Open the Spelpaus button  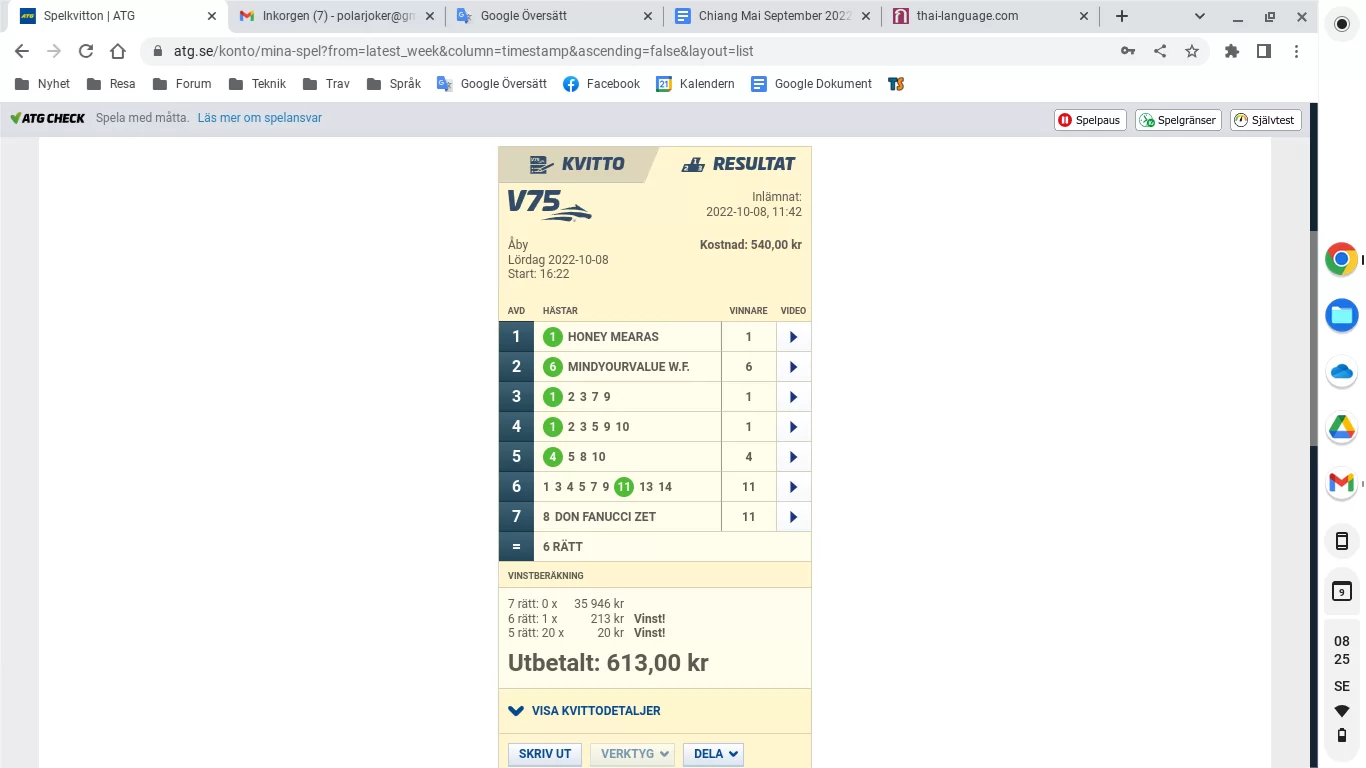tap(1090, 120)
